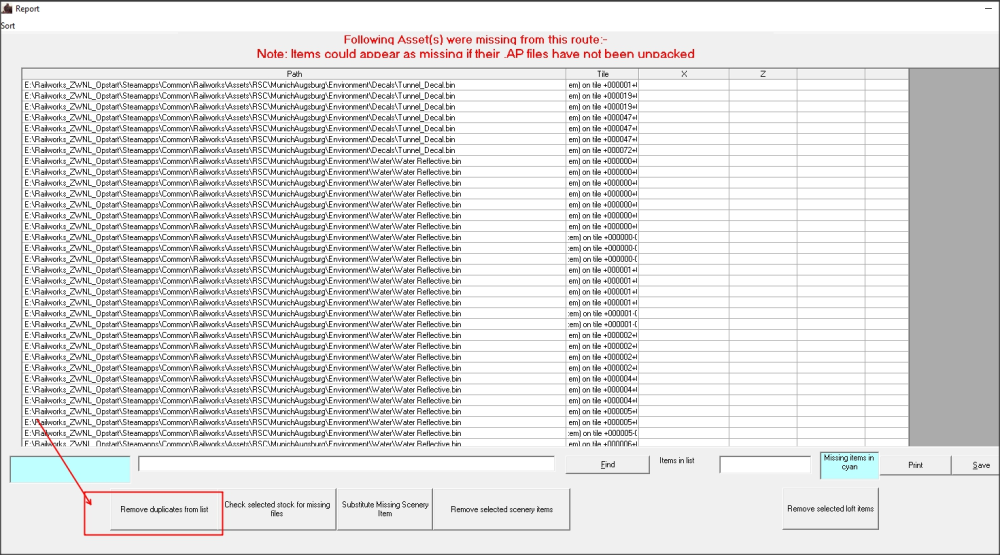Click Remove selected loft items button
The image size is (1000, 555).
click(x=830, y=509)
